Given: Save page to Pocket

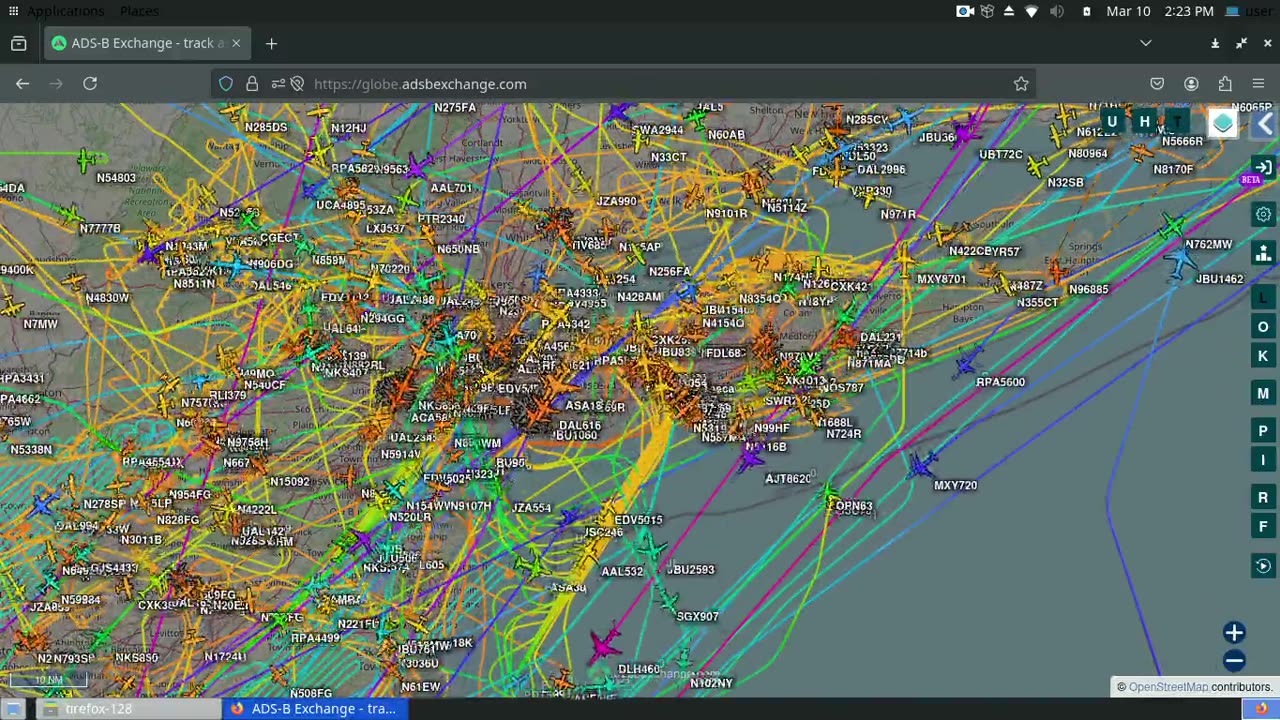Looking at the screenshot, I should point(1157,84).
